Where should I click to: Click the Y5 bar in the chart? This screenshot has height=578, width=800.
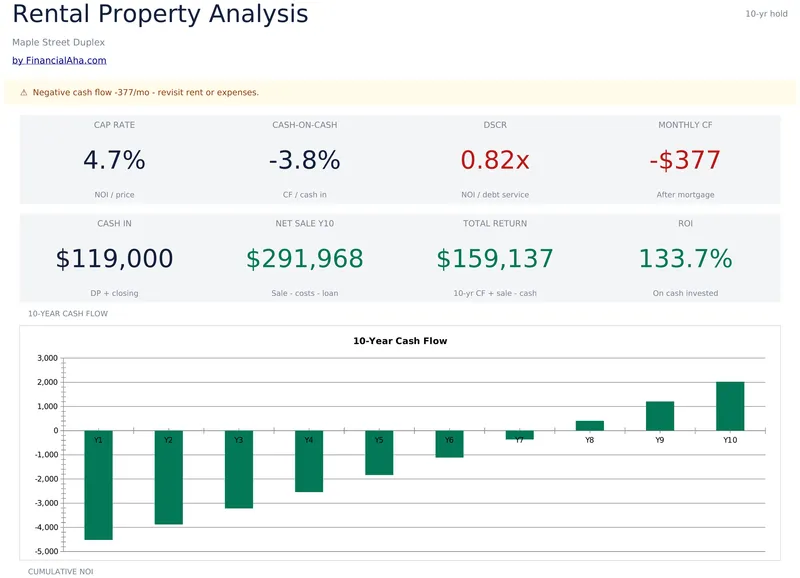[379, 453]
